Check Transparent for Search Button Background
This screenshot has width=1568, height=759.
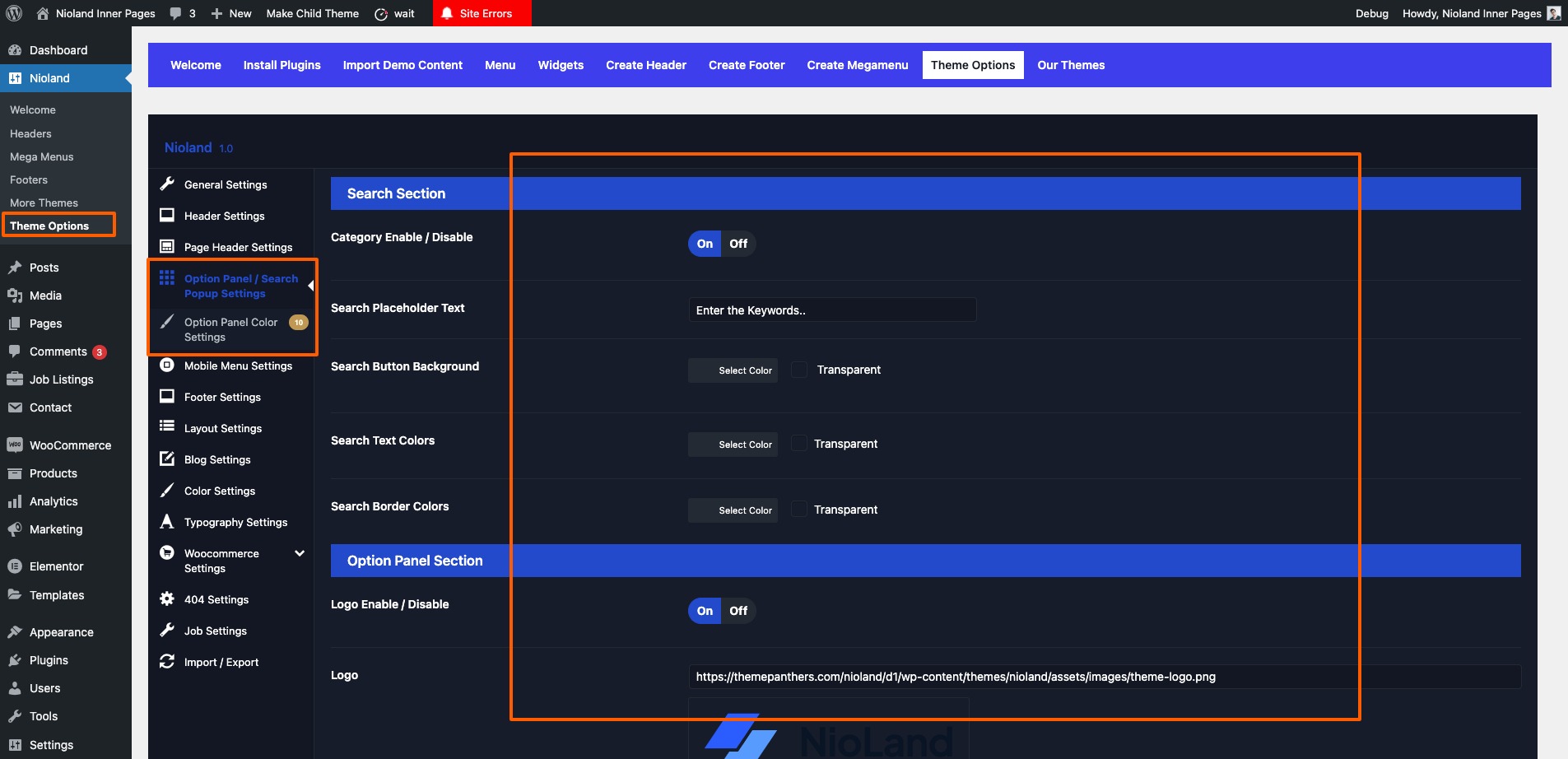point(799,370)
